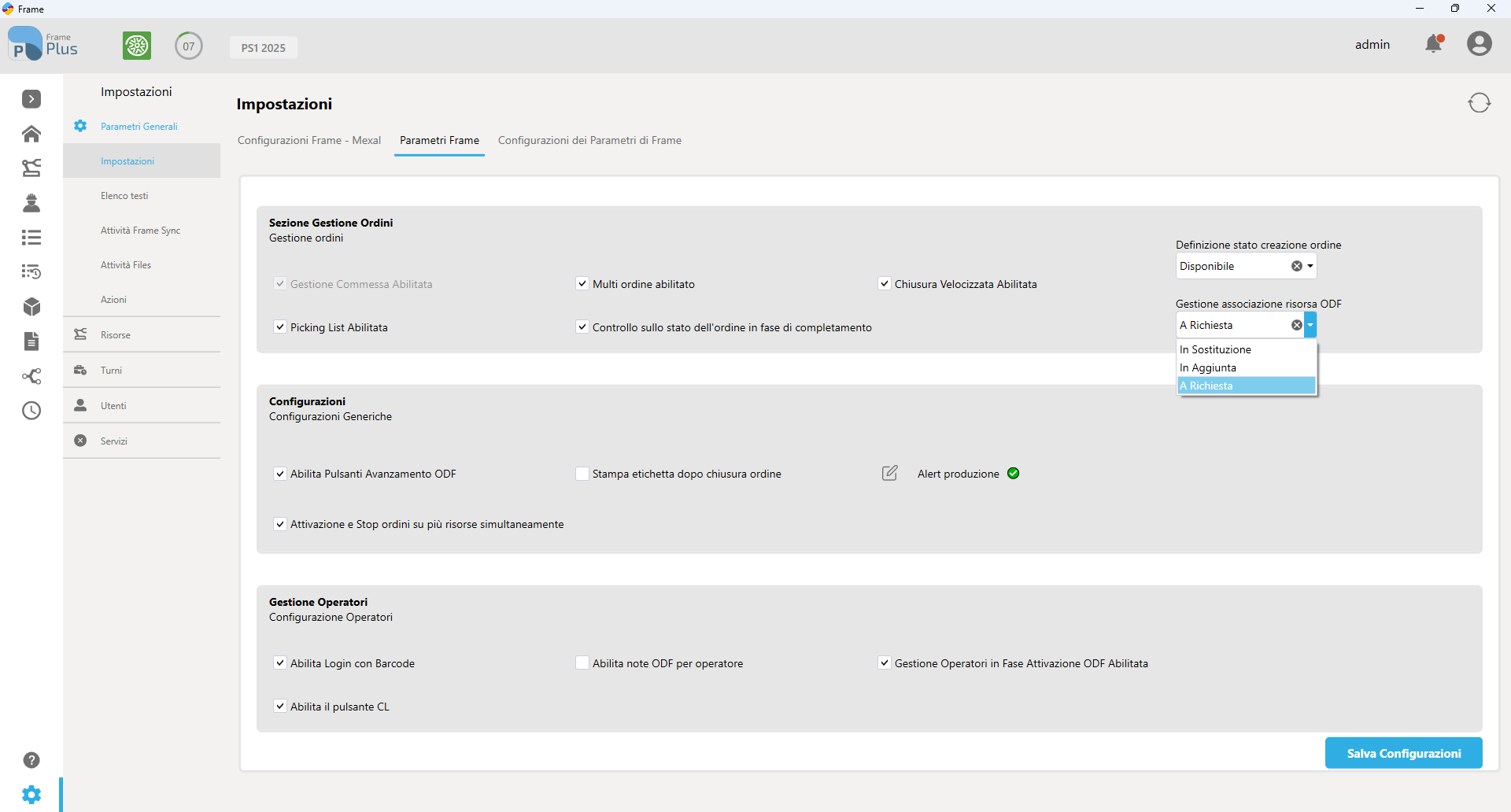The width and height of the screenshot is (1511, 812).
Task: Open Turni section in settings menu
Action: [142, 370]
